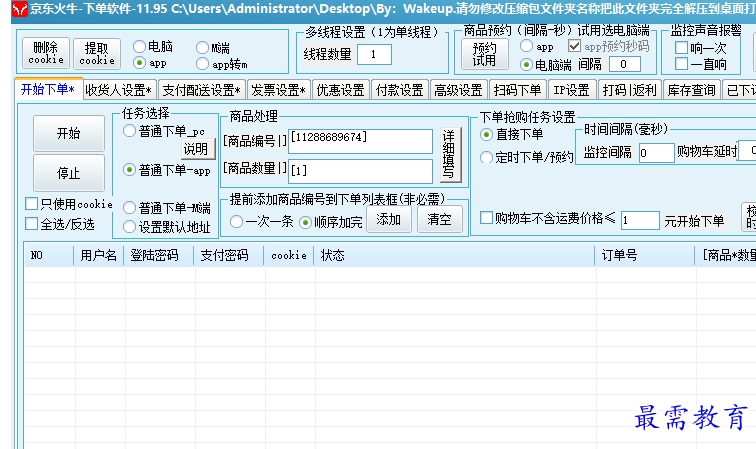Screen dimensions: 756x449
Task: Select the 电脑 radio option
Action: [x=139, y=46]
